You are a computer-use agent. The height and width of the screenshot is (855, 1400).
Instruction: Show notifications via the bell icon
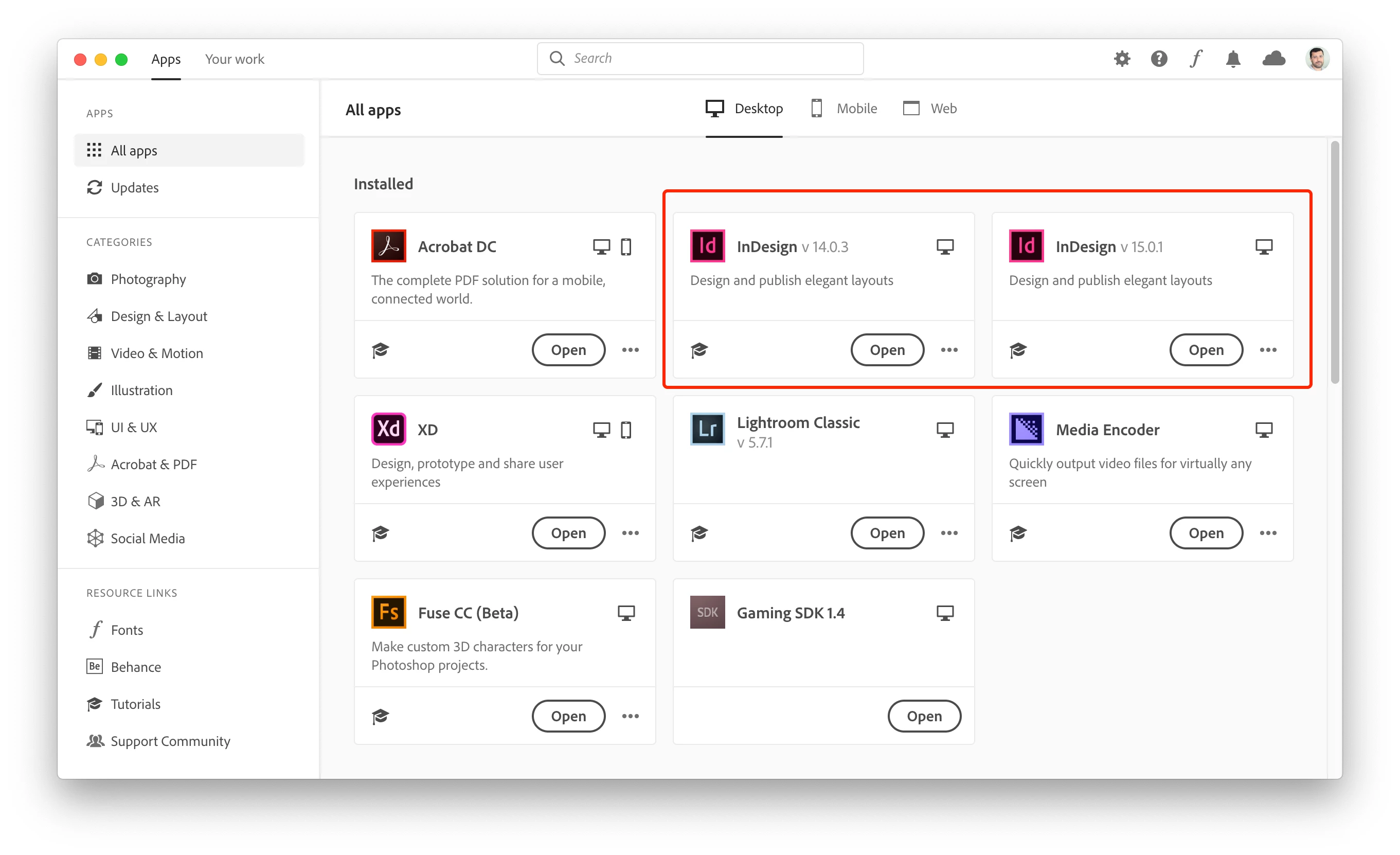point(1233,59)
